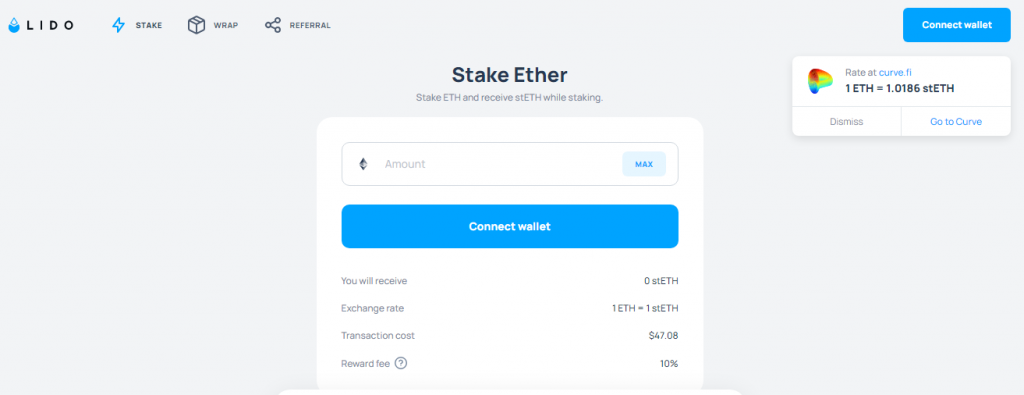Click the Reward fee help icon
Viewport: 1024px width, 395px height.
tap(401, 363)
